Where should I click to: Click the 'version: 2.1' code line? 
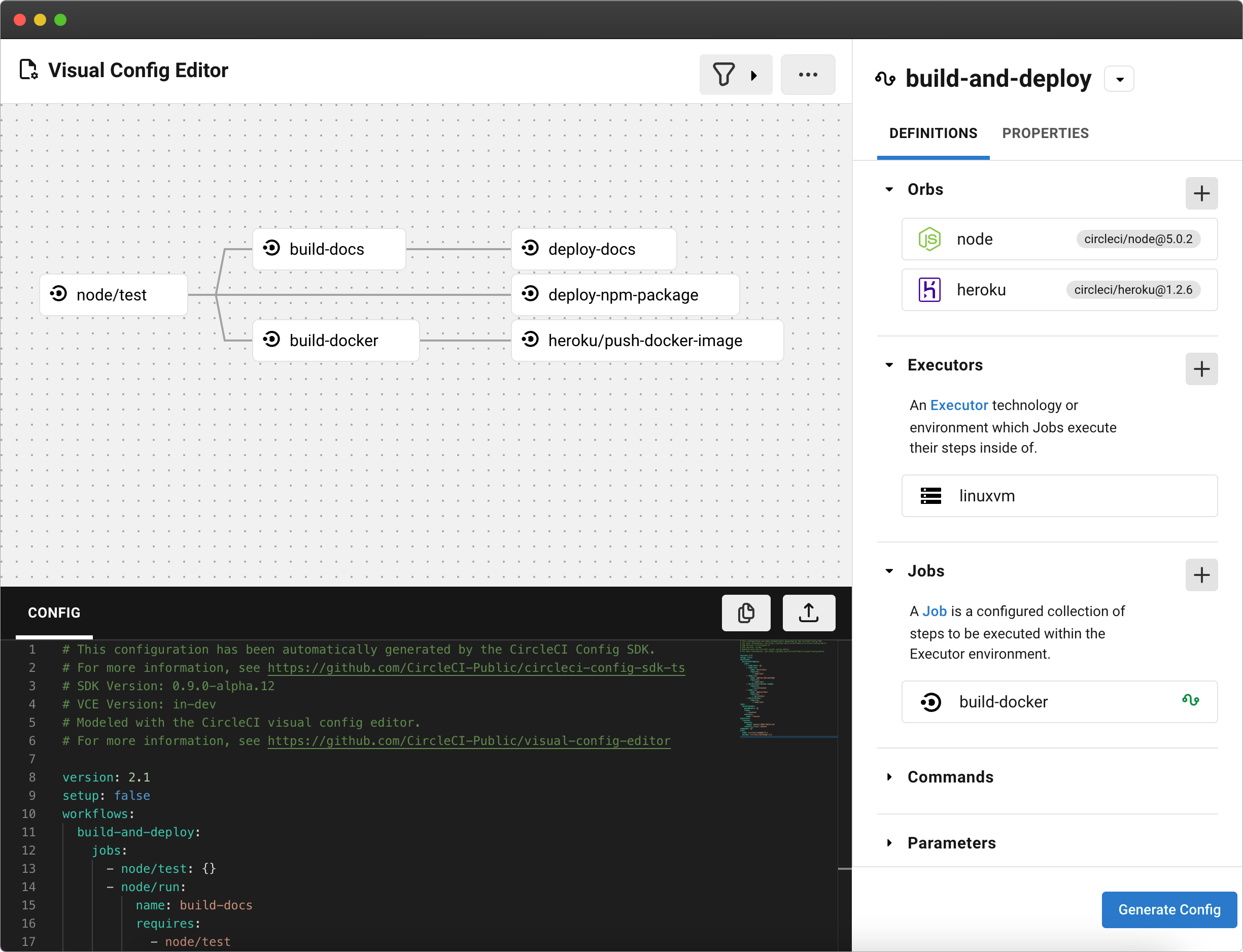[x=106, y=777]
